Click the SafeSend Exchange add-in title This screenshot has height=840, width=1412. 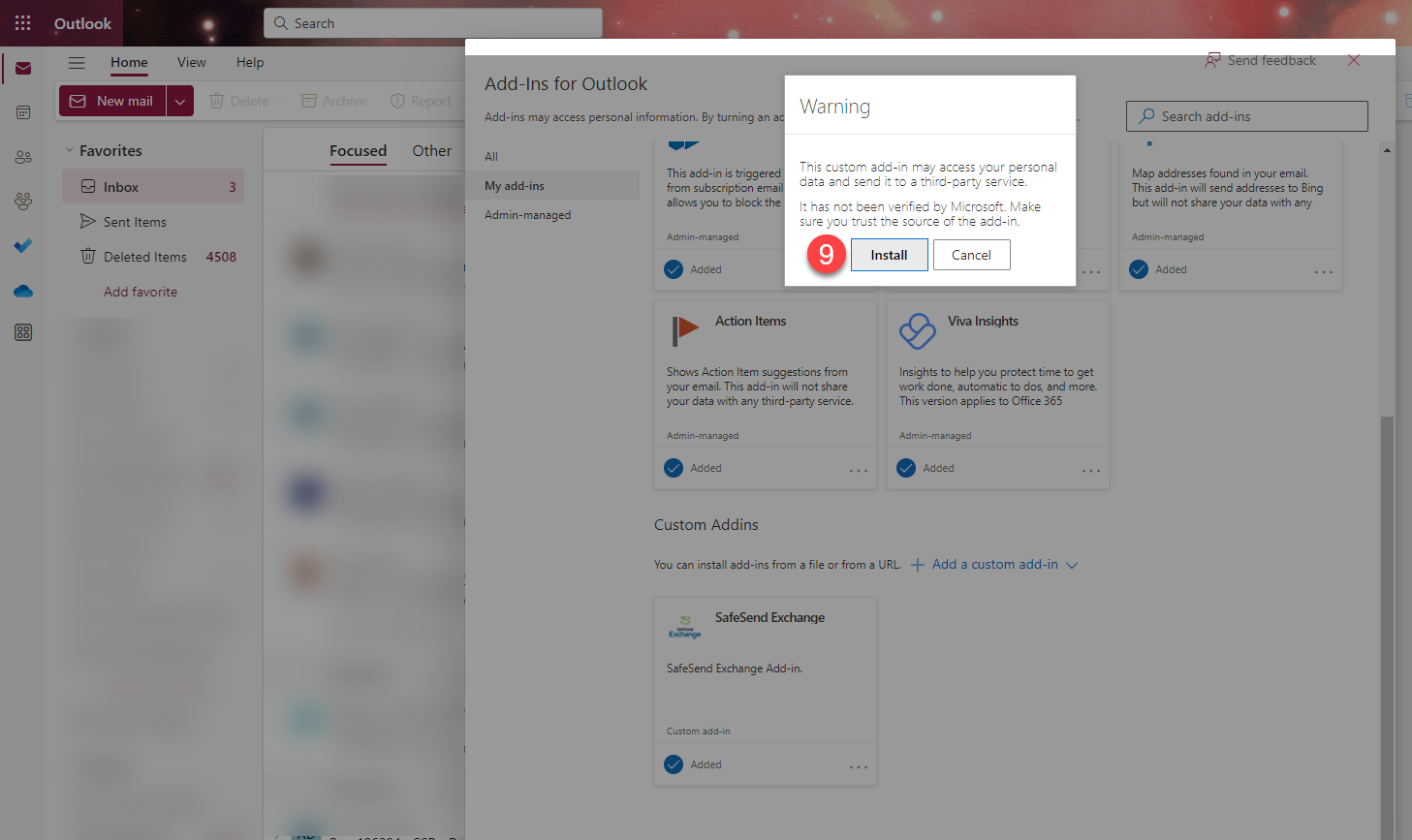coord(769,617)
